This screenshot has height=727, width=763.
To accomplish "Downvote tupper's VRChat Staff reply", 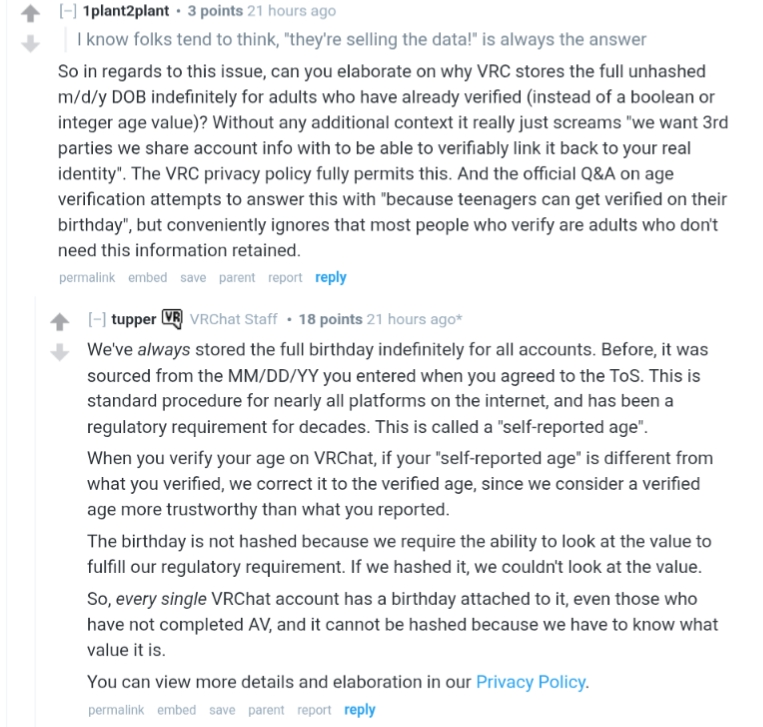I will pyautogui.click(x=60, y=350).
